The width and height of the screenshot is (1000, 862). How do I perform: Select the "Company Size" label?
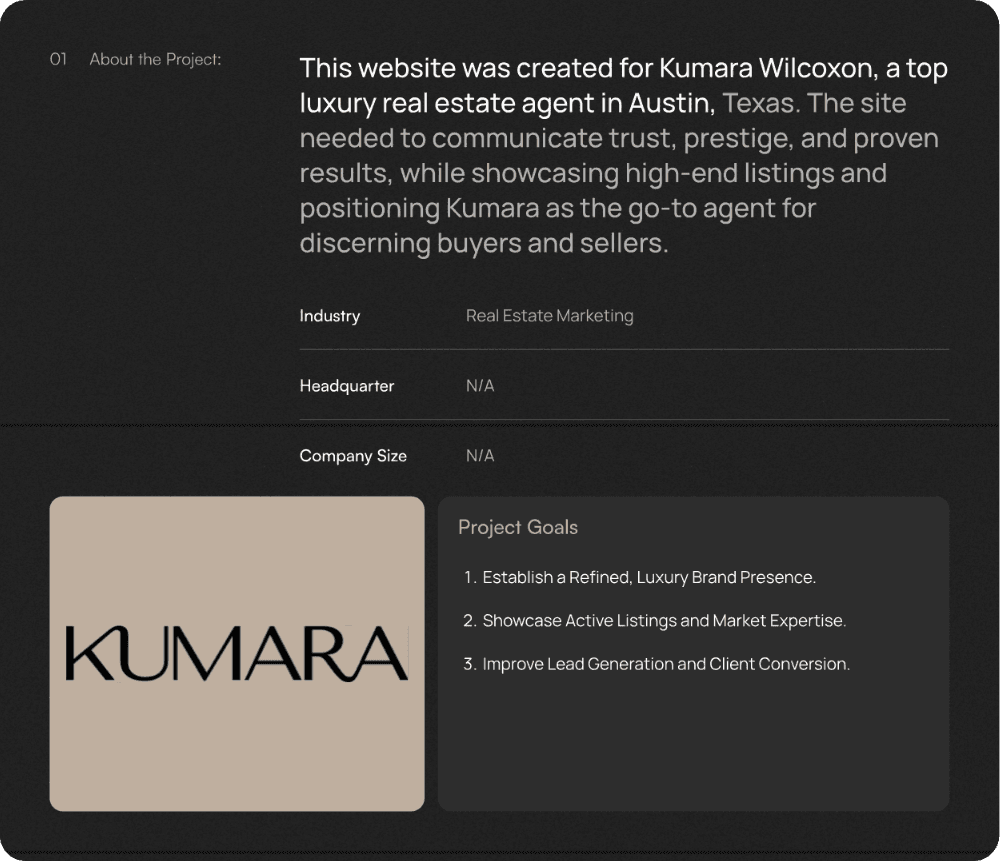click(353, 456)
